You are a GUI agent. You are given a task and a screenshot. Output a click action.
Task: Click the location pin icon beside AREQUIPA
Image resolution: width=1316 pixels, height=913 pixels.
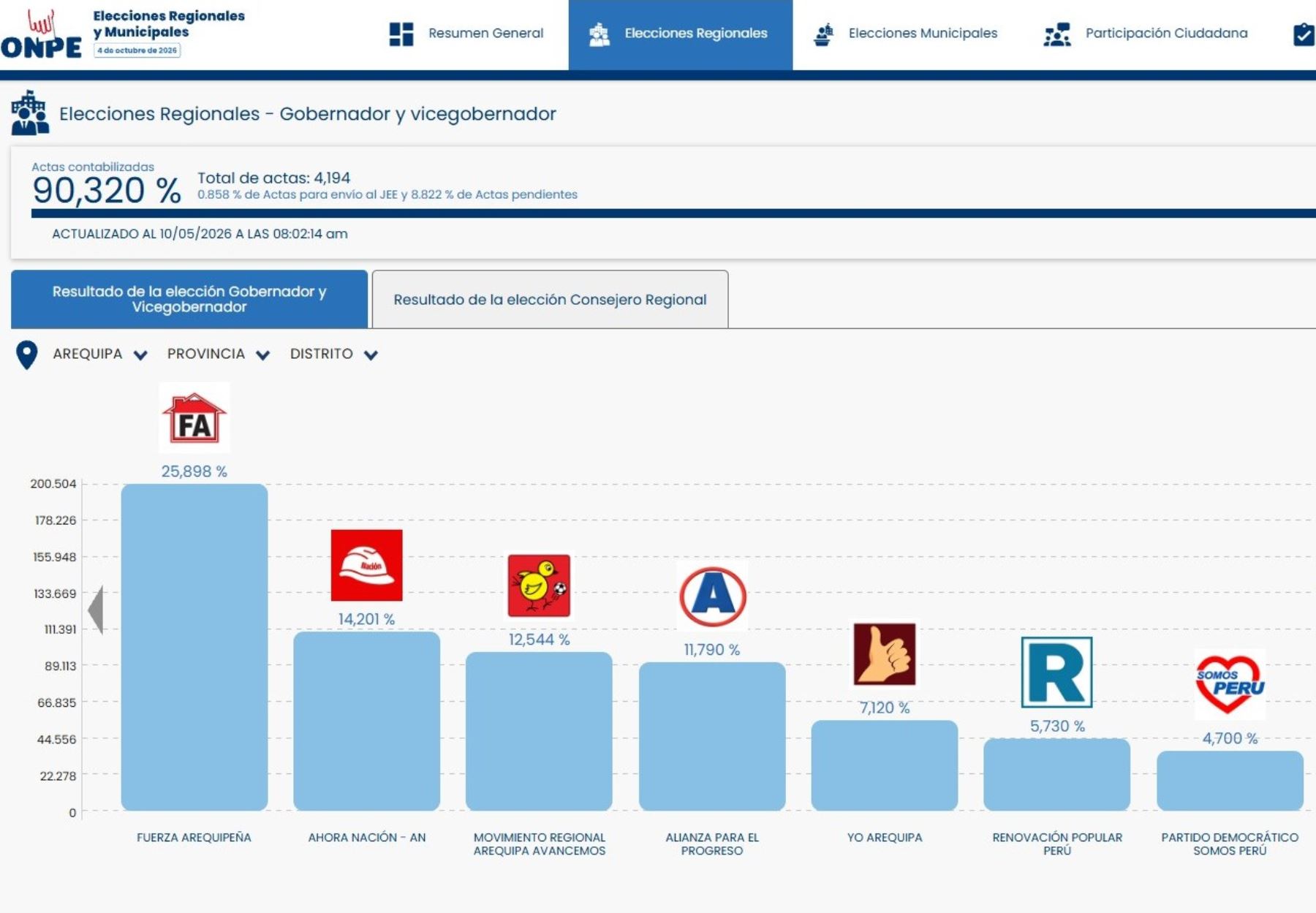click(x=27, y=355)
